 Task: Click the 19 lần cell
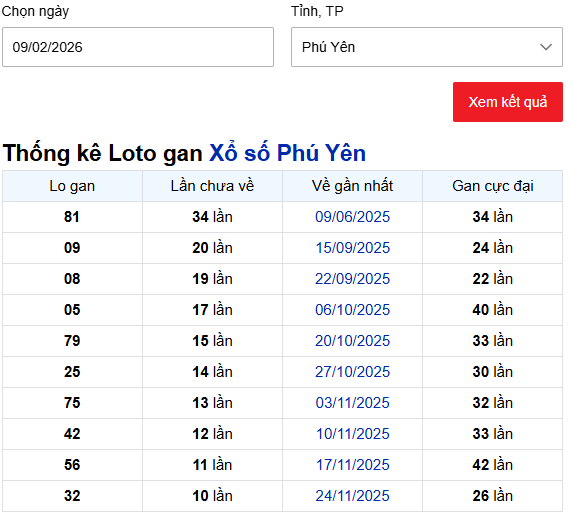[x=212, y=279]
